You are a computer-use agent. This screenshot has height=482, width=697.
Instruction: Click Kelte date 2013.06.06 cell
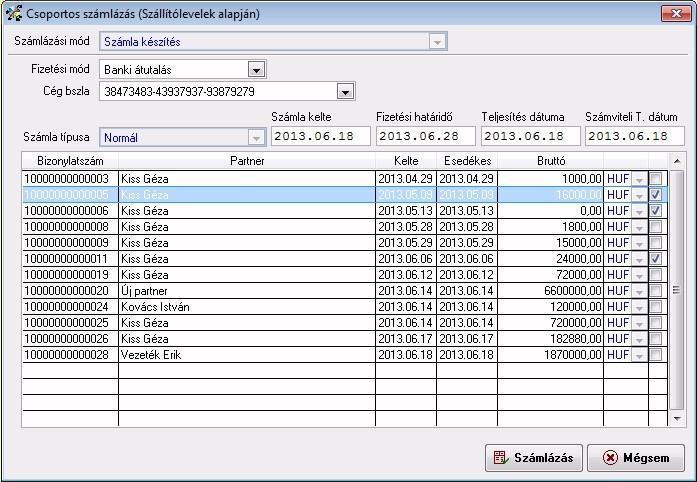[406, 259]
